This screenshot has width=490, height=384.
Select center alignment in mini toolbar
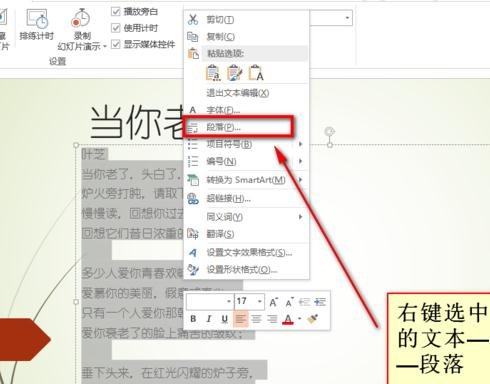coord(256,319)
